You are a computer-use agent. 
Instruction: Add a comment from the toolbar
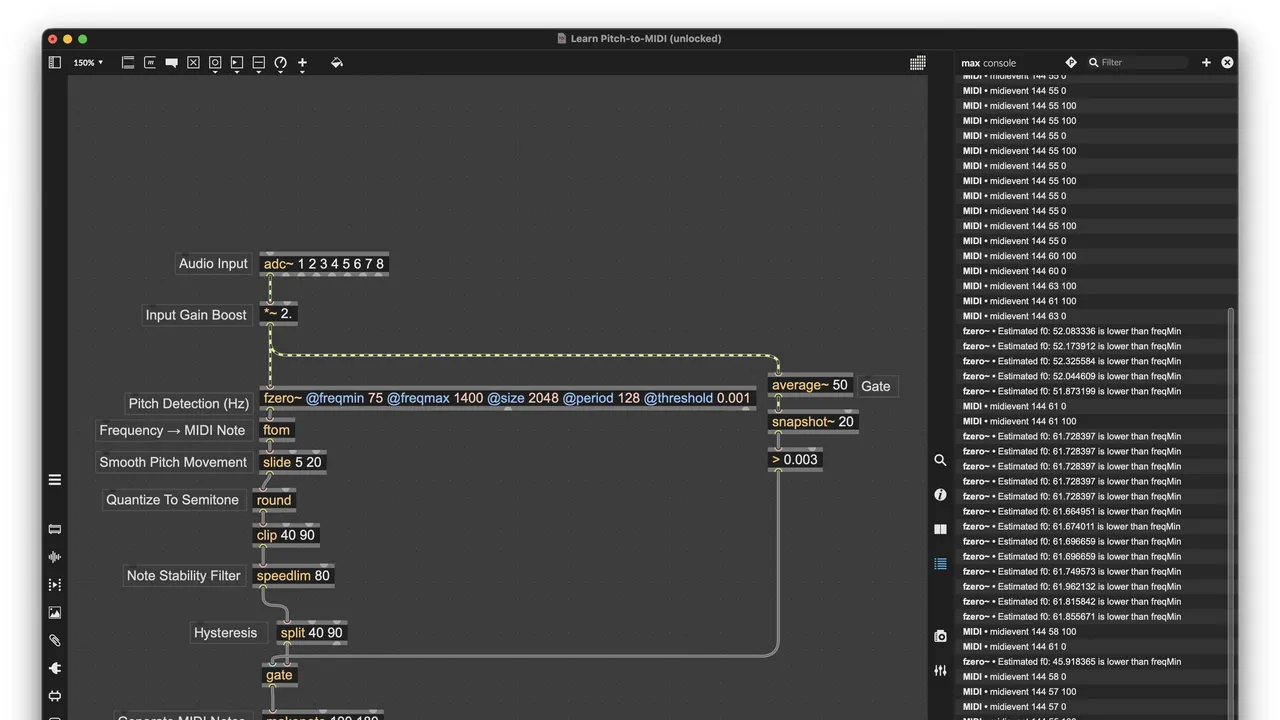pyautogui.click(x=172, y=62)
